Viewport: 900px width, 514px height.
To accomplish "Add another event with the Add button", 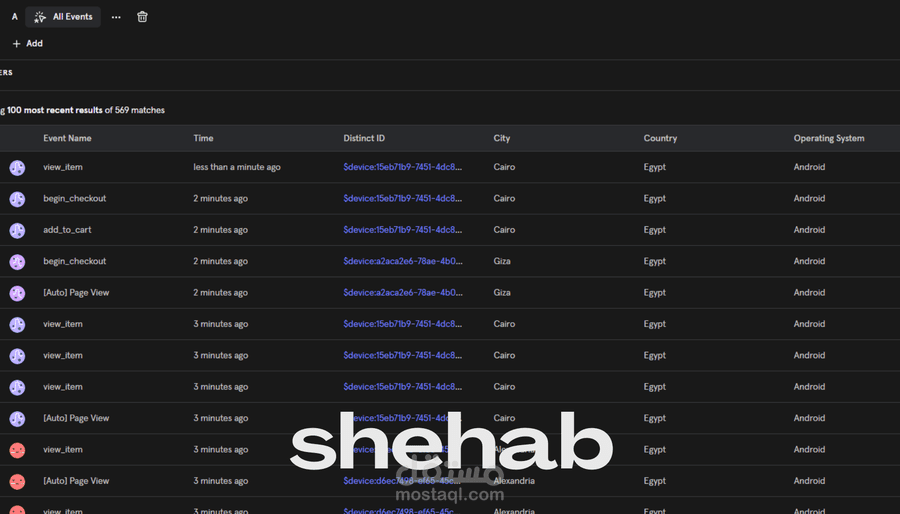I will [28, 44].
